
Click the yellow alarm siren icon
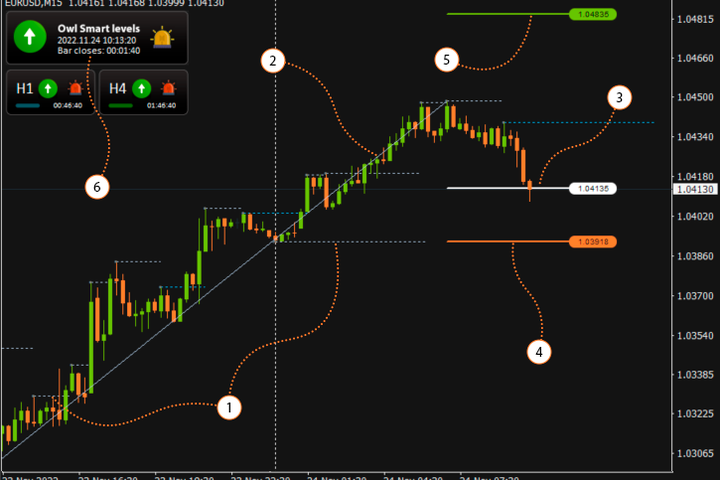[163, 38]
